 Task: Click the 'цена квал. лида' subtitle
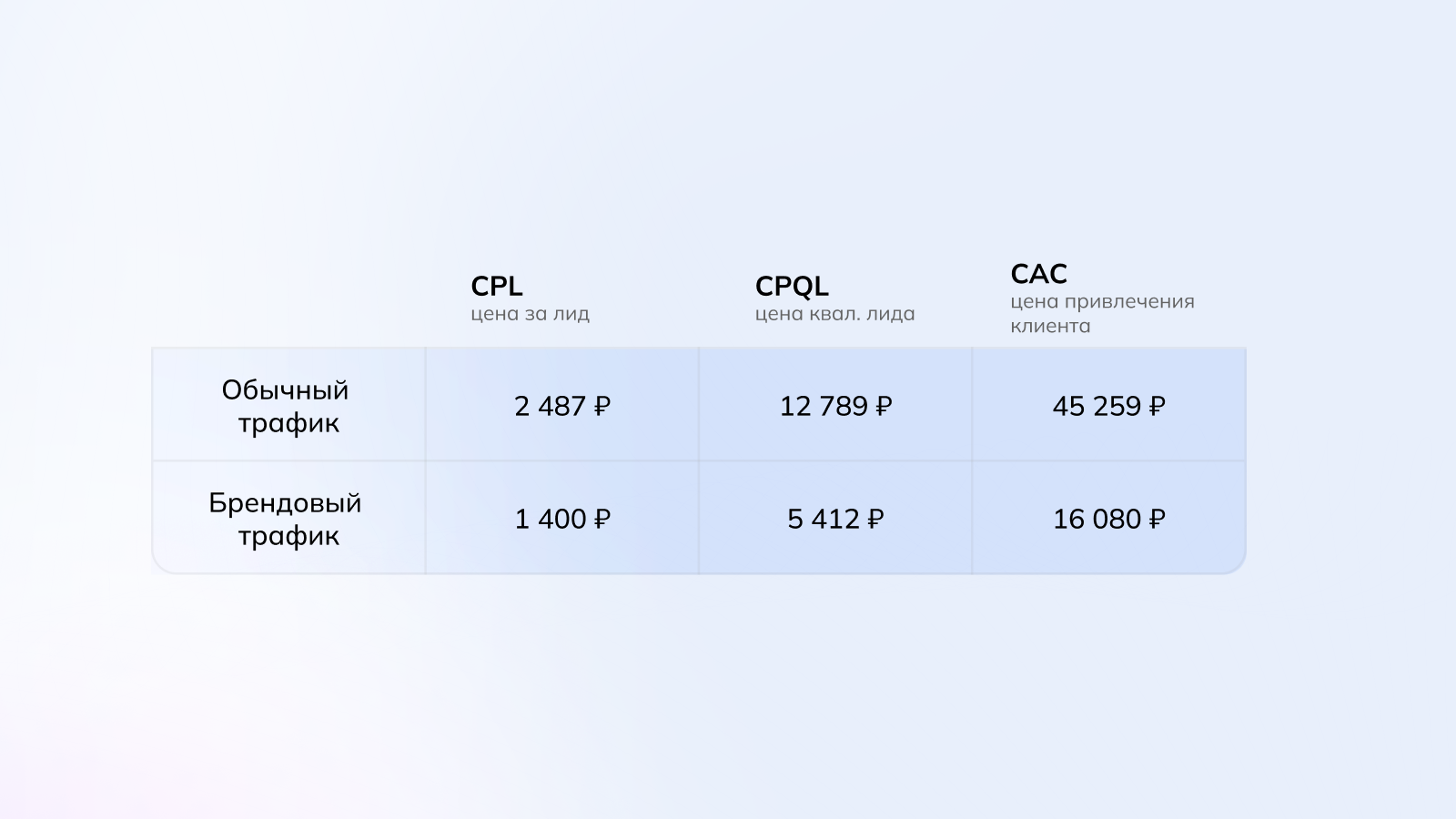pyautogui.click(x=834, y=314)
